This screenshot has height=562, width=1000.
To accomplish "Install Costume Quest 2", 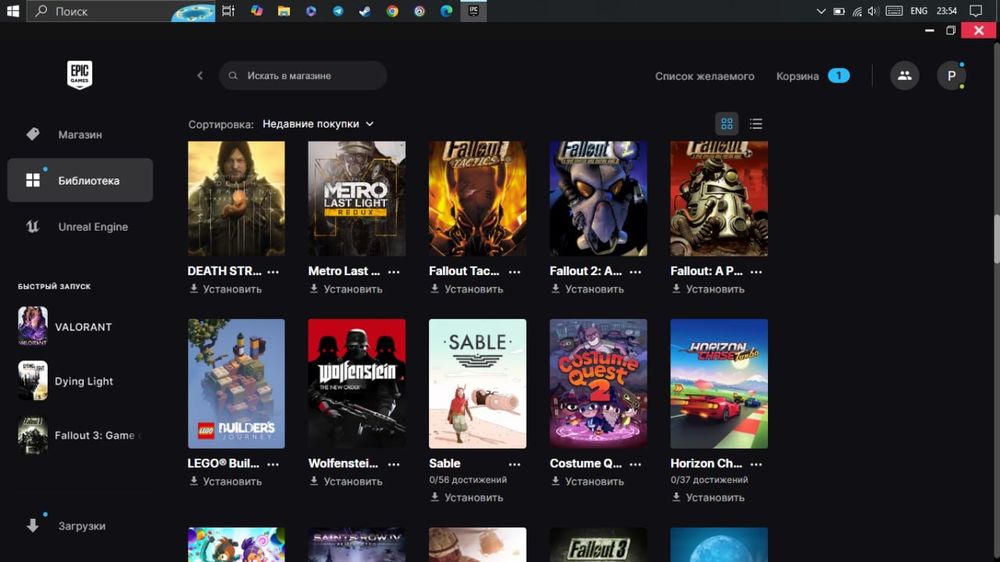I will 588,482.
